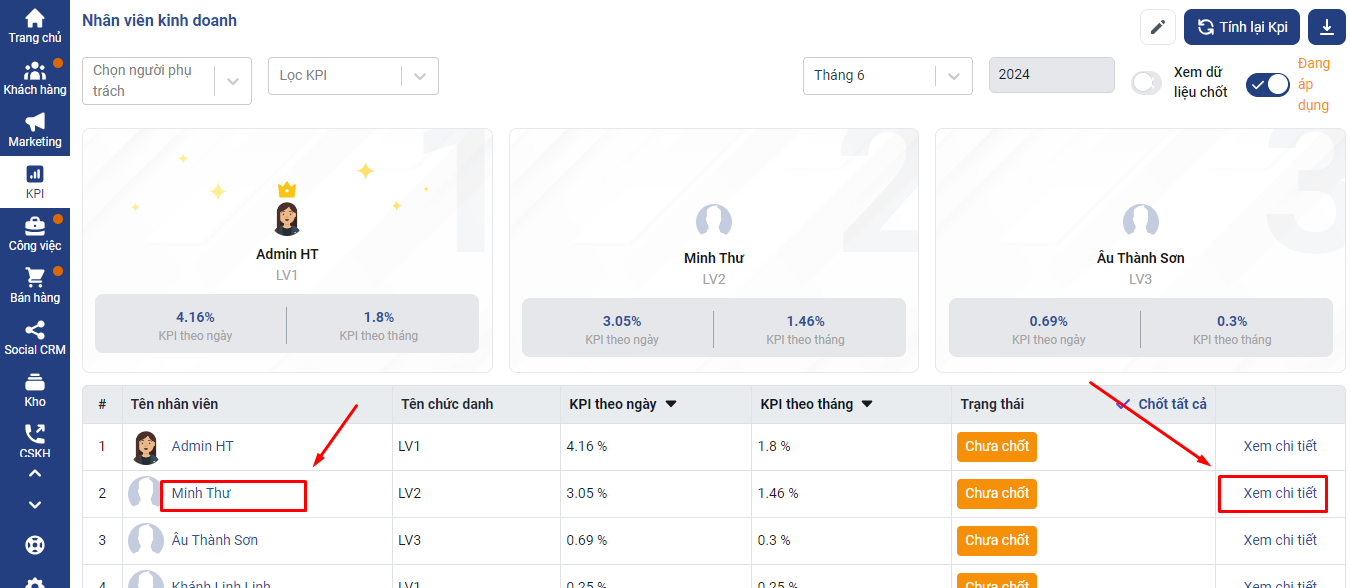Click the Tính lại Kpi button
This screenshot has height=588, width=1350.
1241,27
